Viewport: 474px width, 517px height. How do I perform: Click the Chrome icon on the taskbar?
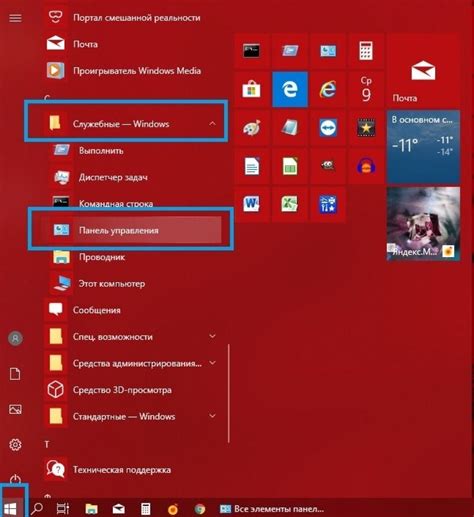200,509
